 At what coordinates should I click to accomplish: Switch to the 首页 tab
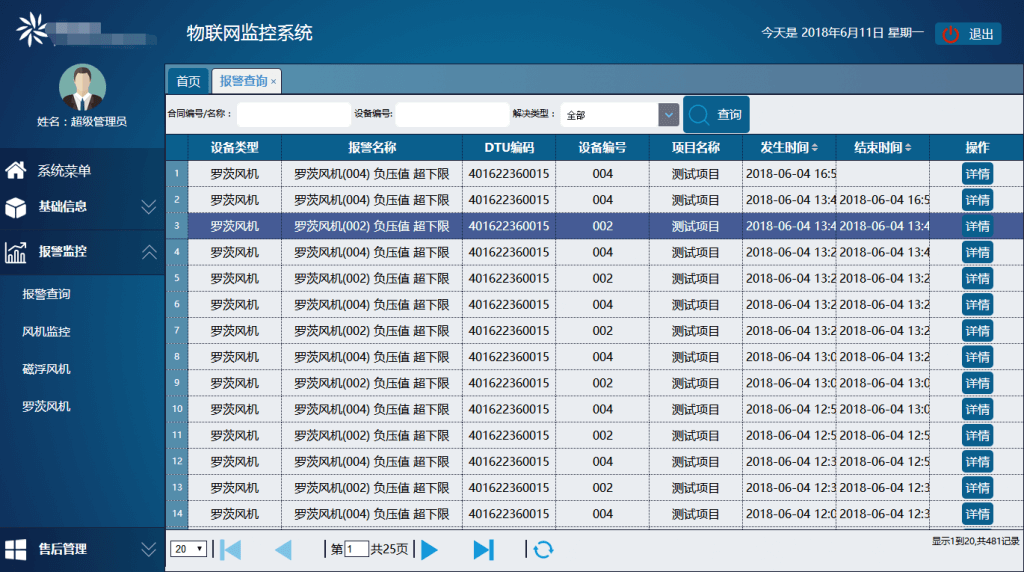188,81
